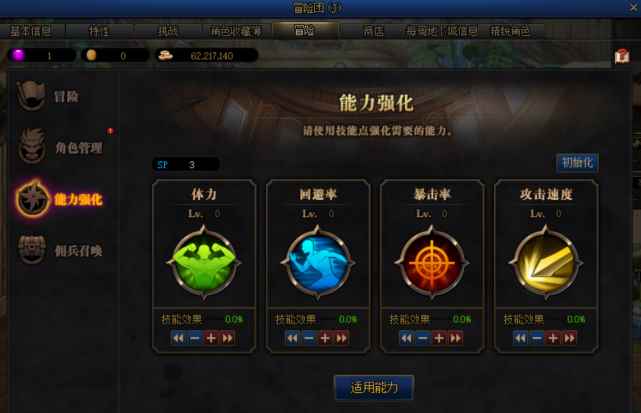The height and width of the screenshot is (413, 641).
Task: Select the yellow 攻击速度 slash icon
Action: (x=546, y=262)
